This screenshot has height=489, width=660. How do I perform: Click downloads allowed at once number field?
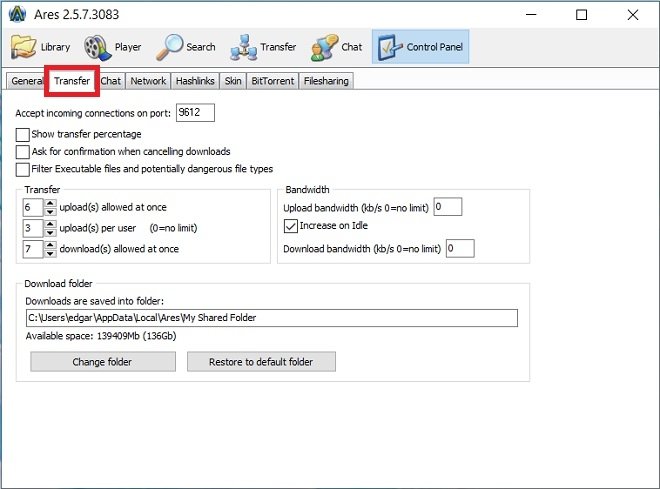[x=33, y=249]
